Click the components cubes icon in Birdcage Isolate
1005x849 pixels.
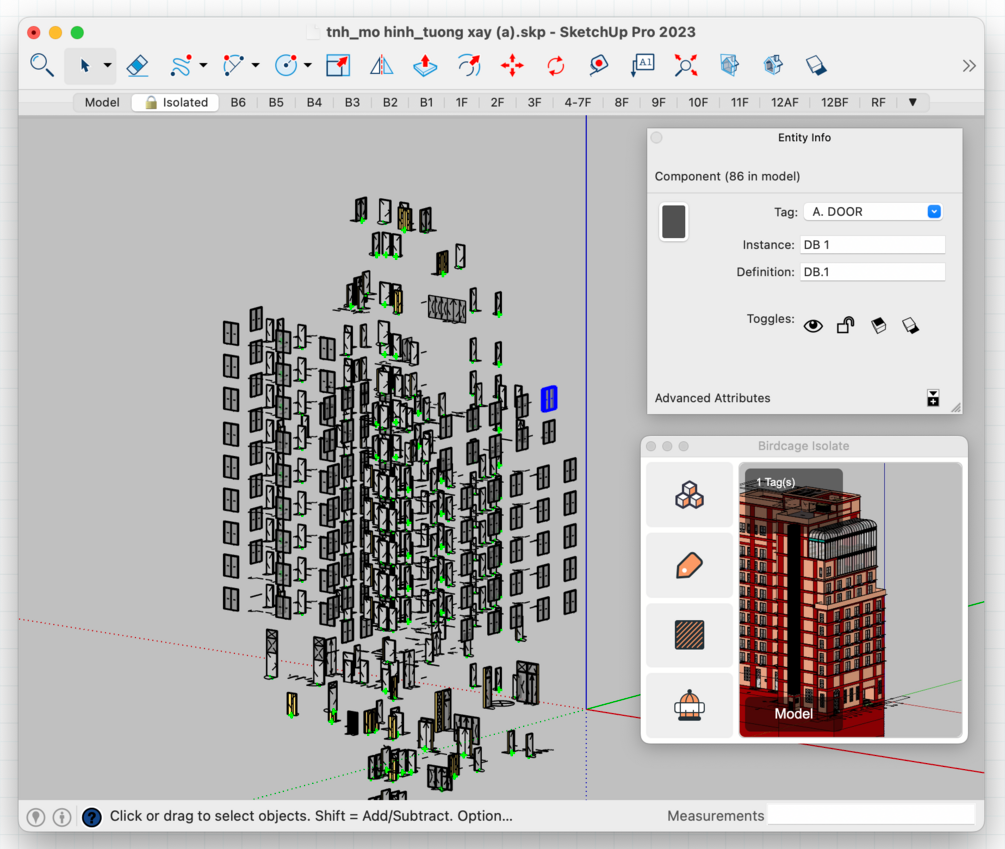click(689, 495)
